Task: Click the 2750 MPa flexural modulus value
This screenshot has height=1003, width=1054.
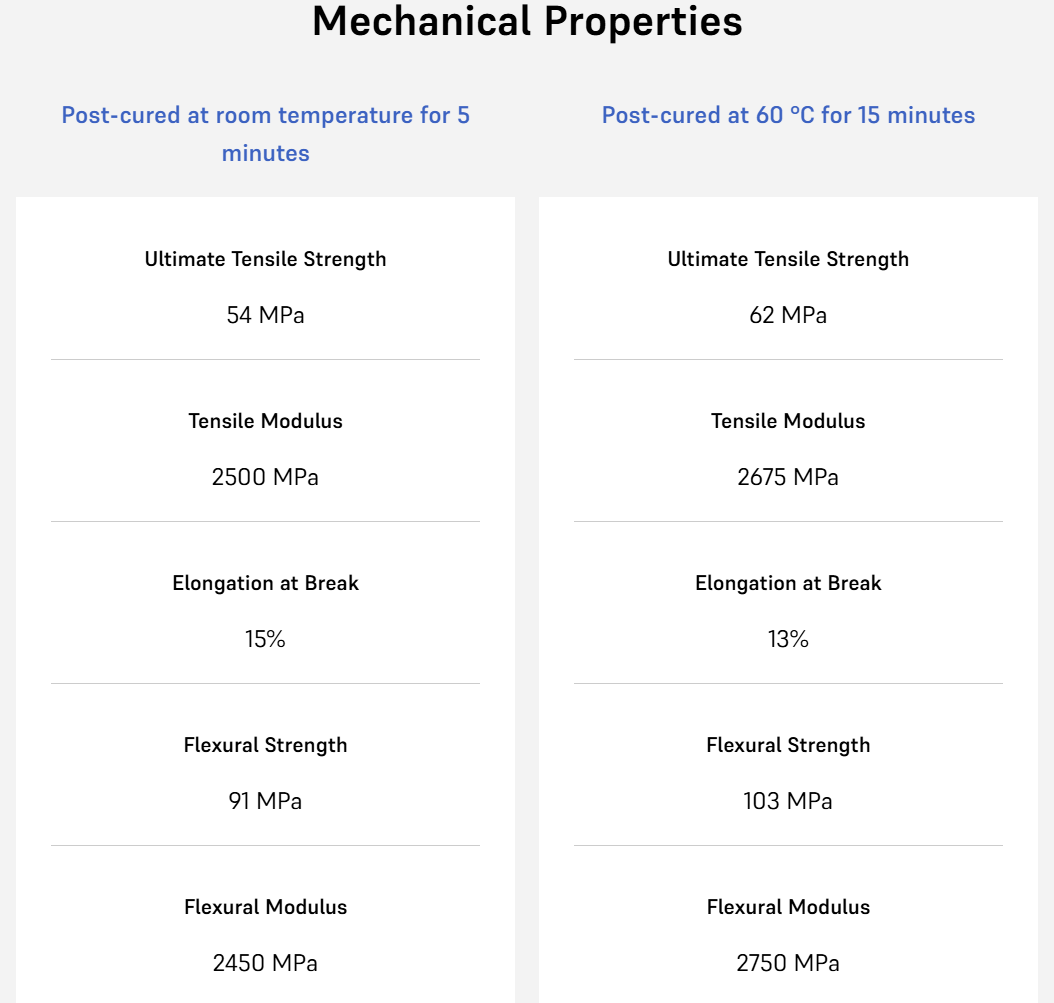Action: 788,963
